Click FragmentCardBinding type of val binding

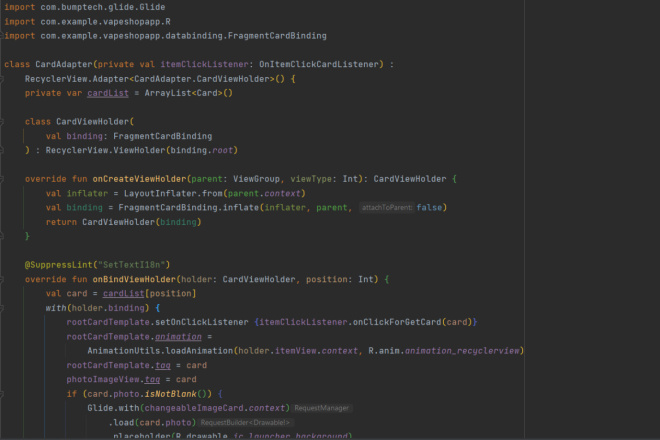click(x=162, y=136)
